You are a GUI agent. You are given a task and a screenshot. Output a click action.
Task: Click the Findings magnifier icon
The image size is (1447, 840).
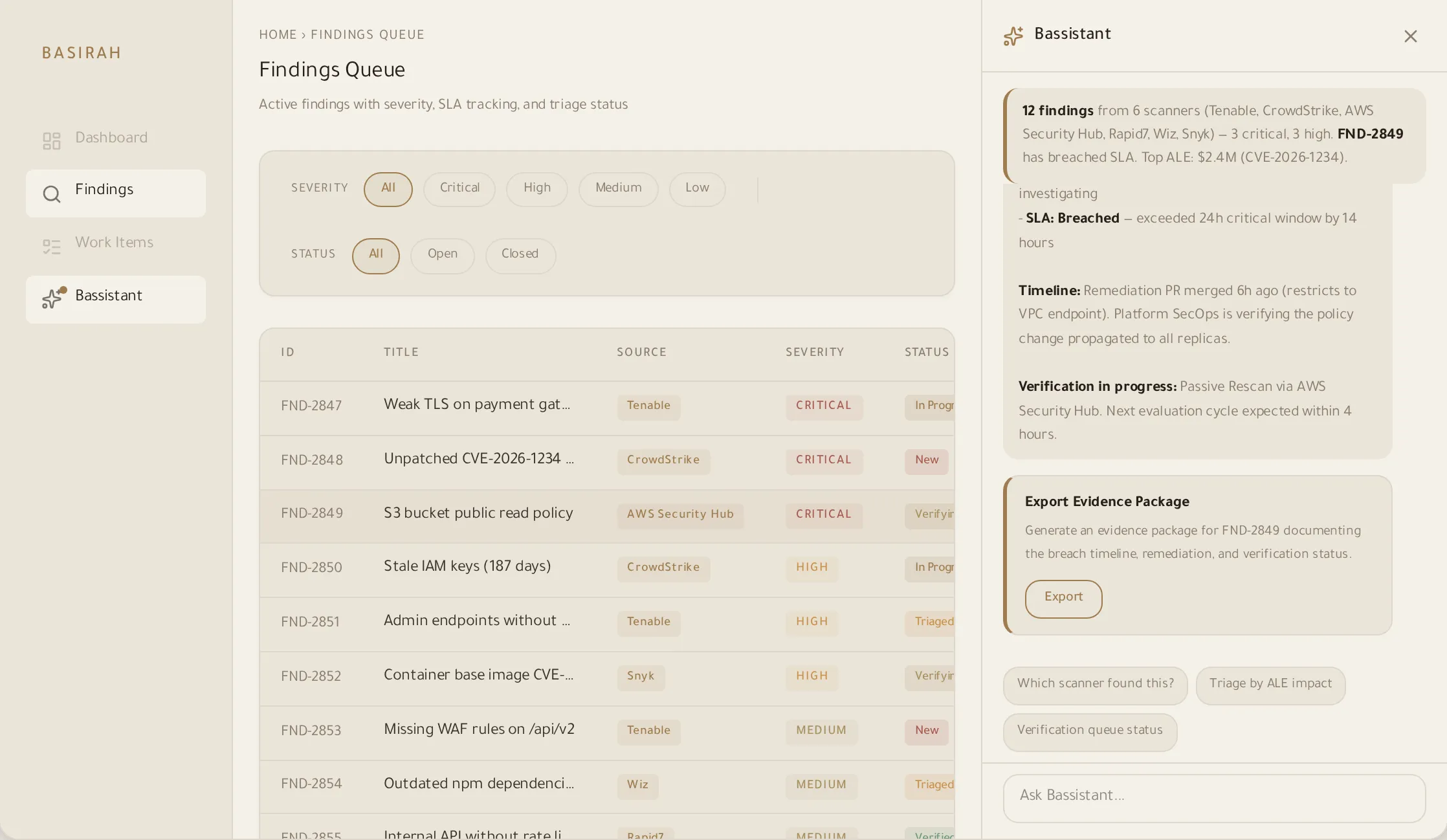click(52, 193)
